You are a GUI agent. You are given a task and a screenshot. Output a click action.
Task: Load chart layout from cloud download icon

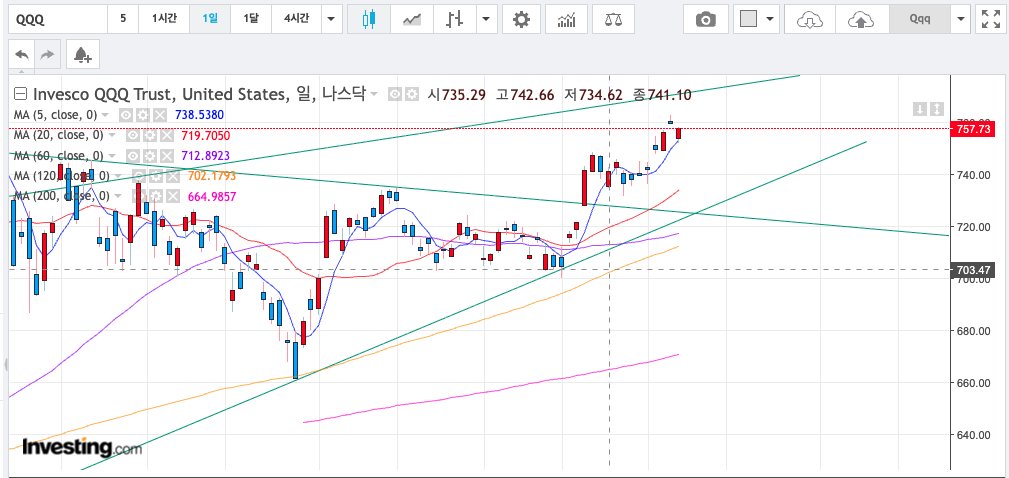pos(810,20)
